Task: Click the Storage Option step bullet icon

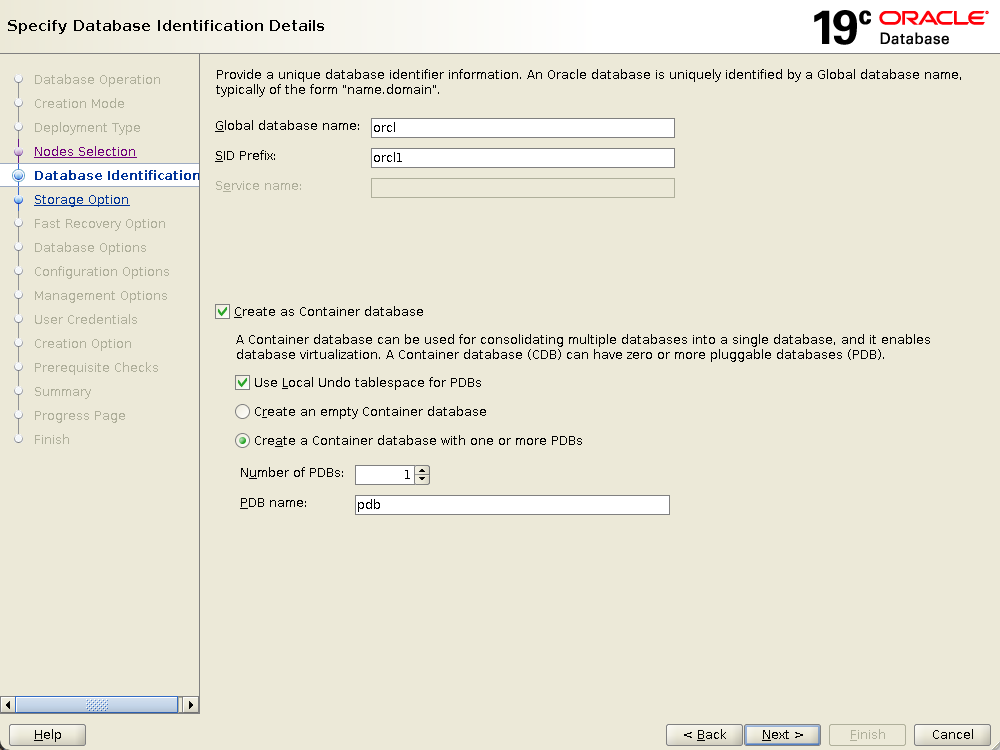Action: (18, 200)
